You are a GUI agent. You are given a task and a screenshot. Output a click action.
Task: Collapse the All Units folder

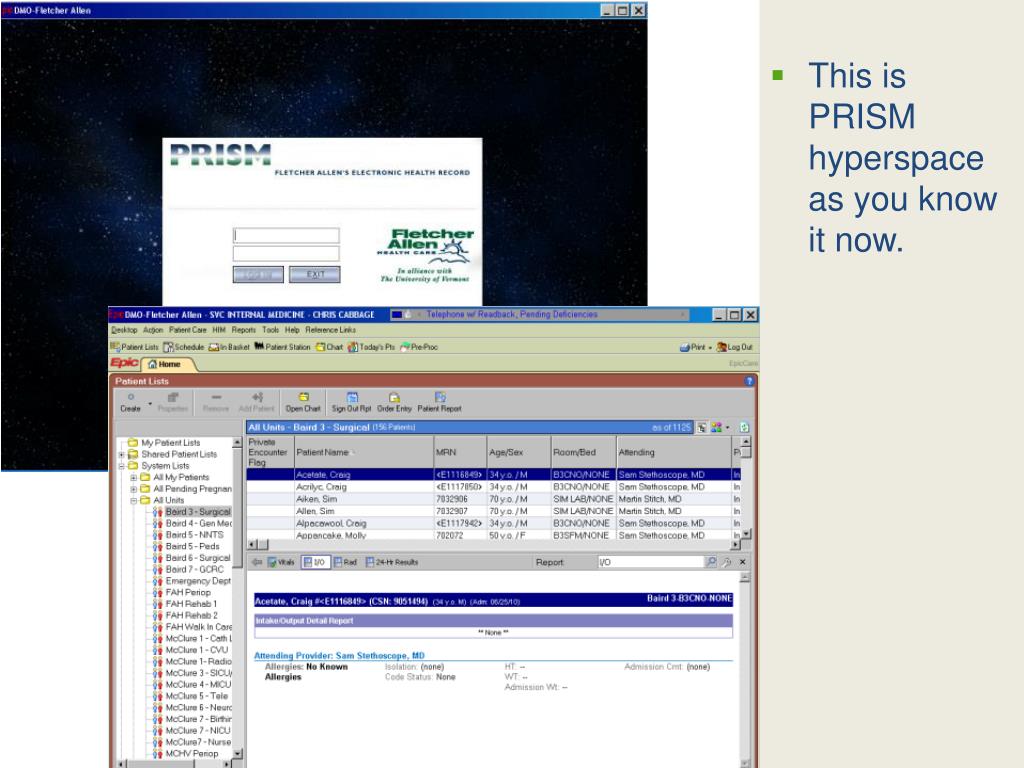tap(133, 501)
